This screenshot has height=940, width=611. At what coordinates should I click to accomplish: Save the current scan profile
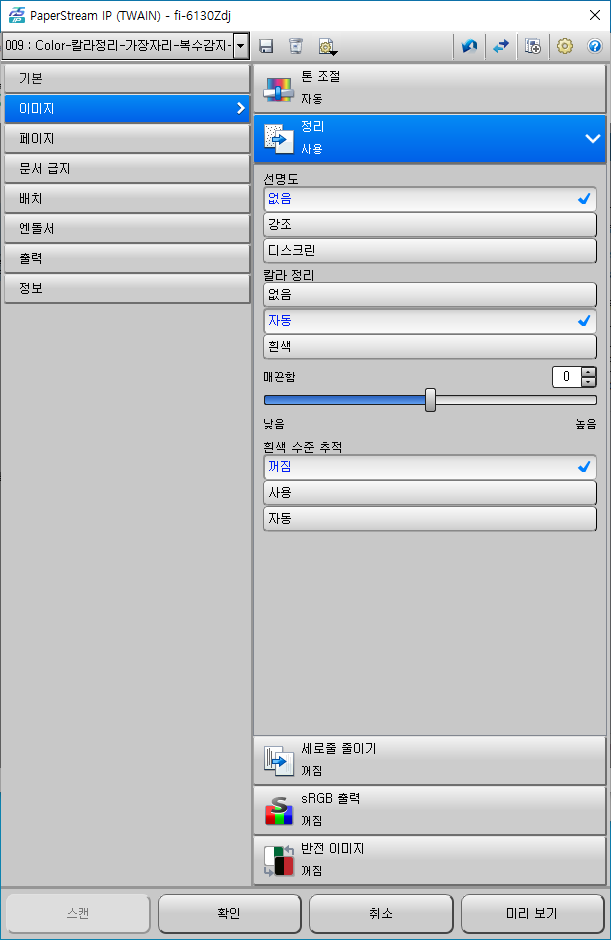(266, 46)
